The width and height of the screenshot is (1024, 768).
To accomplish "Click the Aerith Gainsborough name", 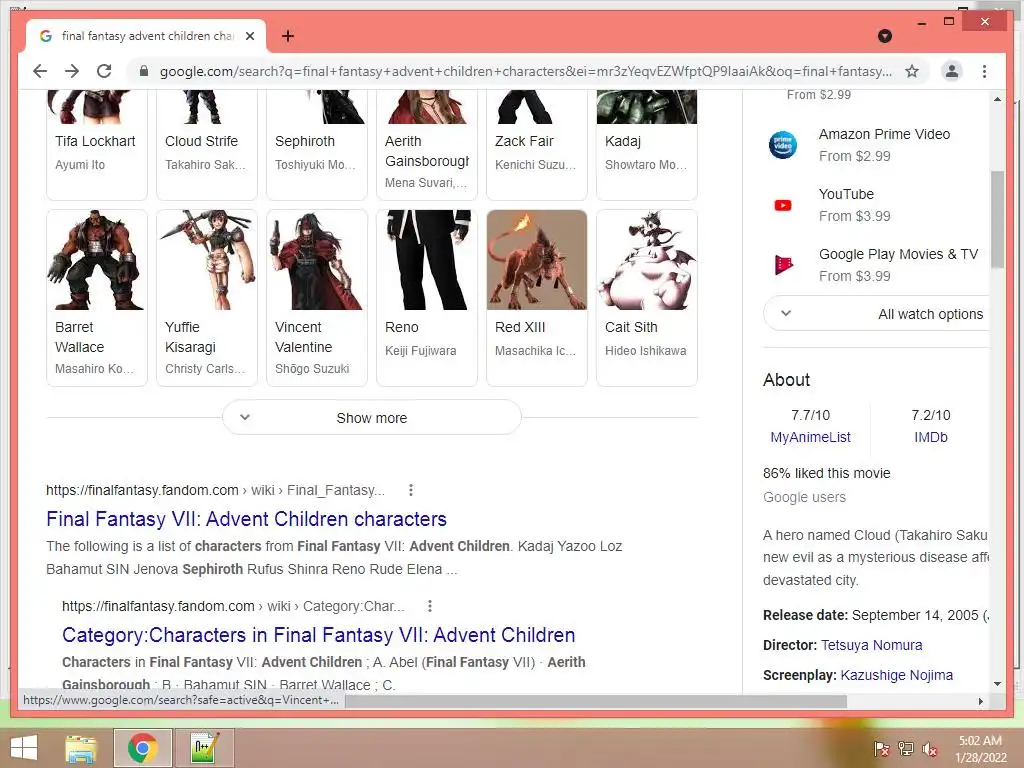I will [x=426, y=151].
